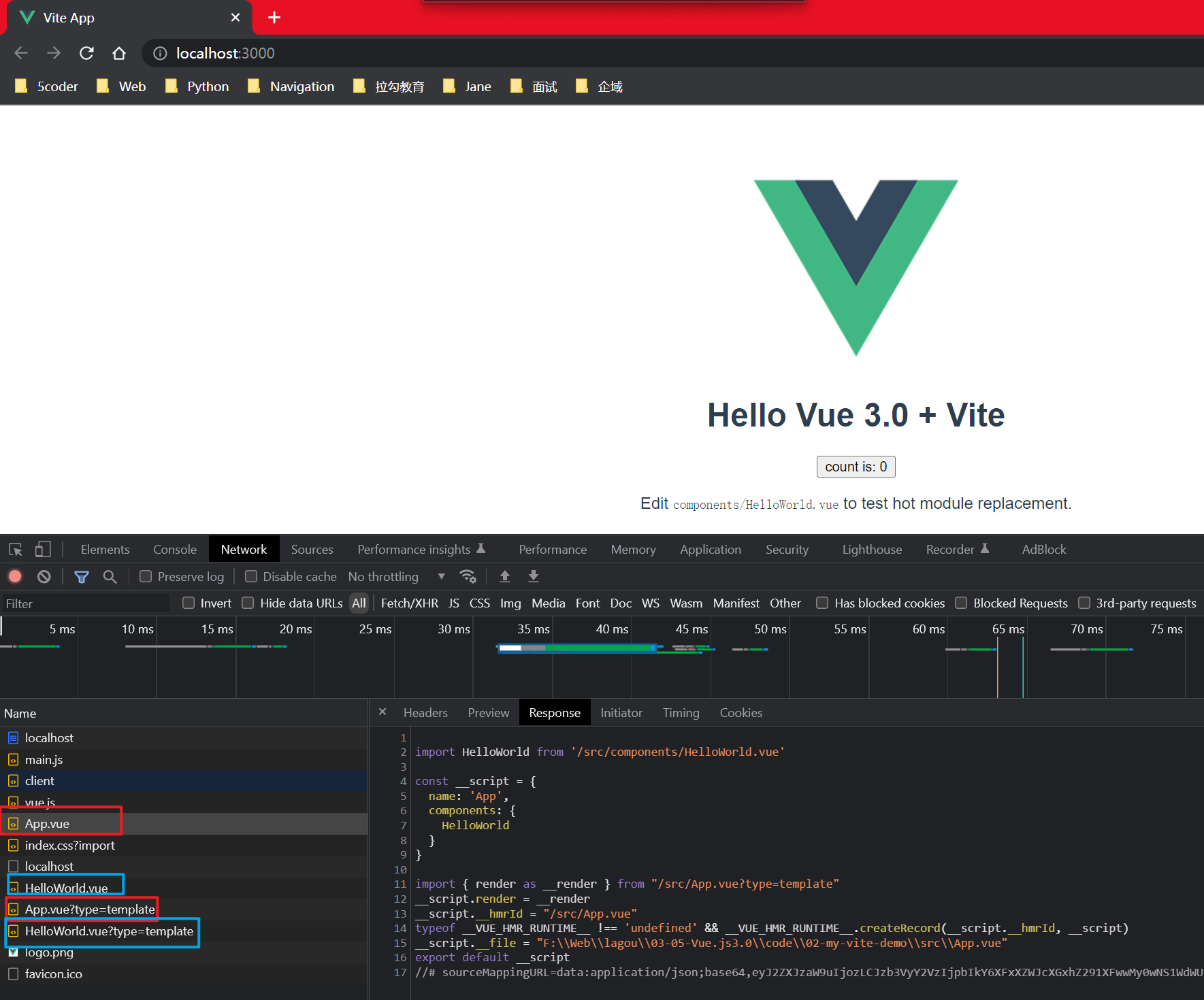Open the Lighthouse panel
Viewport: 1204px width, 1000px height.
click(x=872, y=549)
